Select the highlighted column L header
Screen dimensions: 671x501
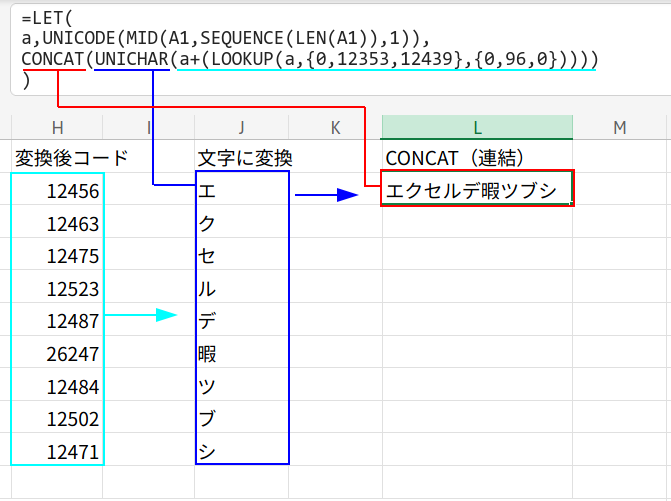(477, 126)
